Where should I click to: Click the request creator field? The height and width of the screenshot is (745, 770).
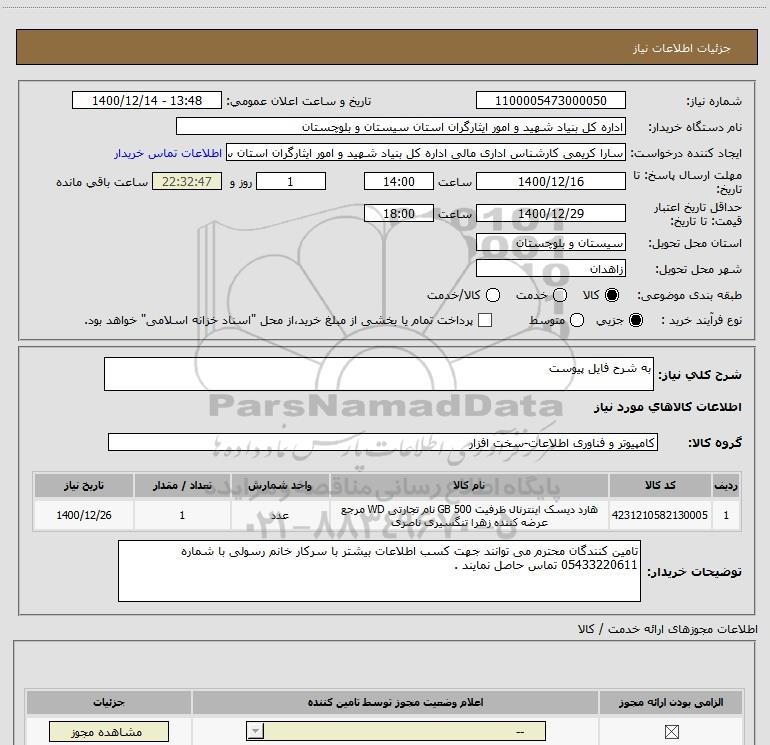point(426,153)
